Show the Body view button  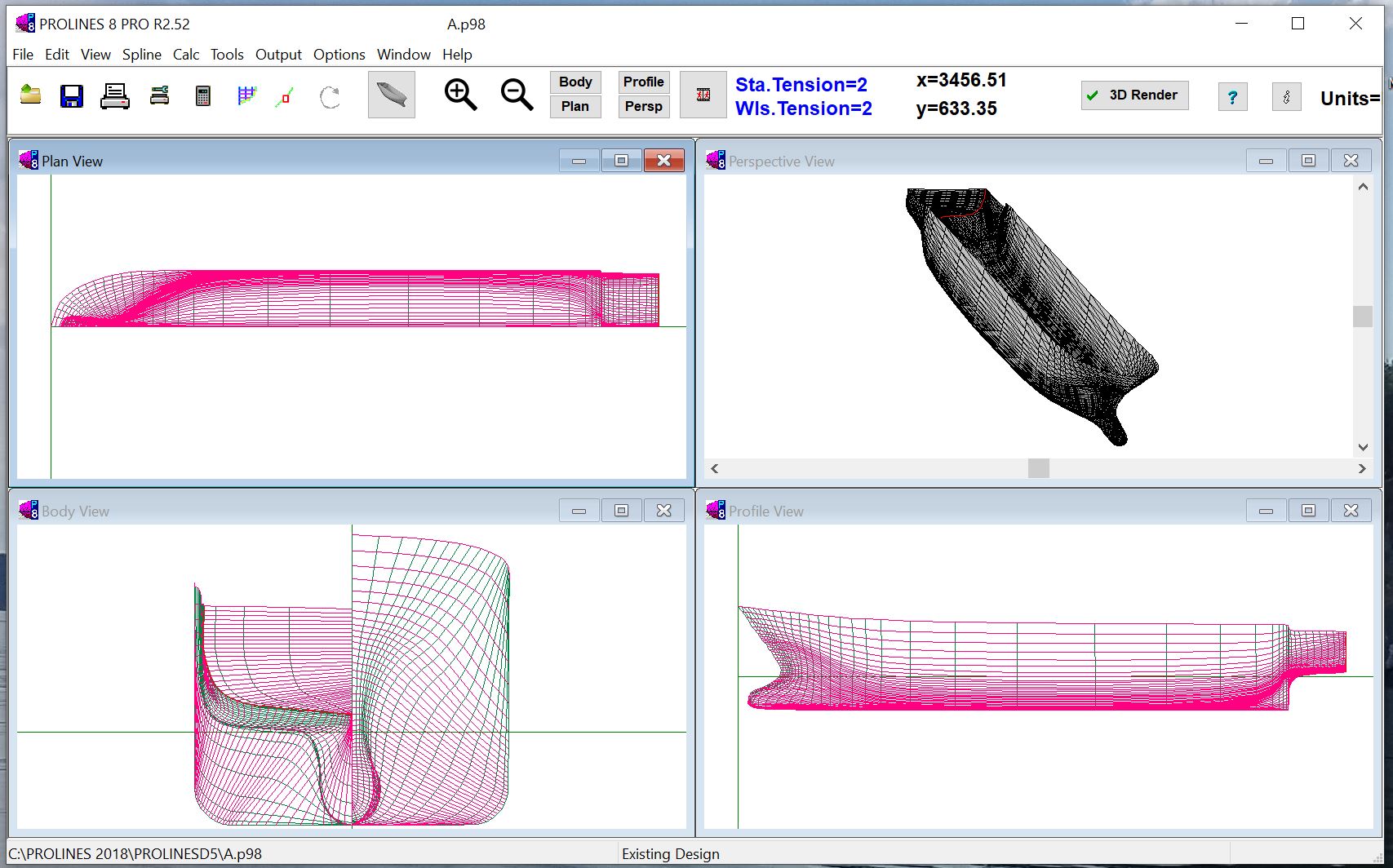(x=575, y=82)
